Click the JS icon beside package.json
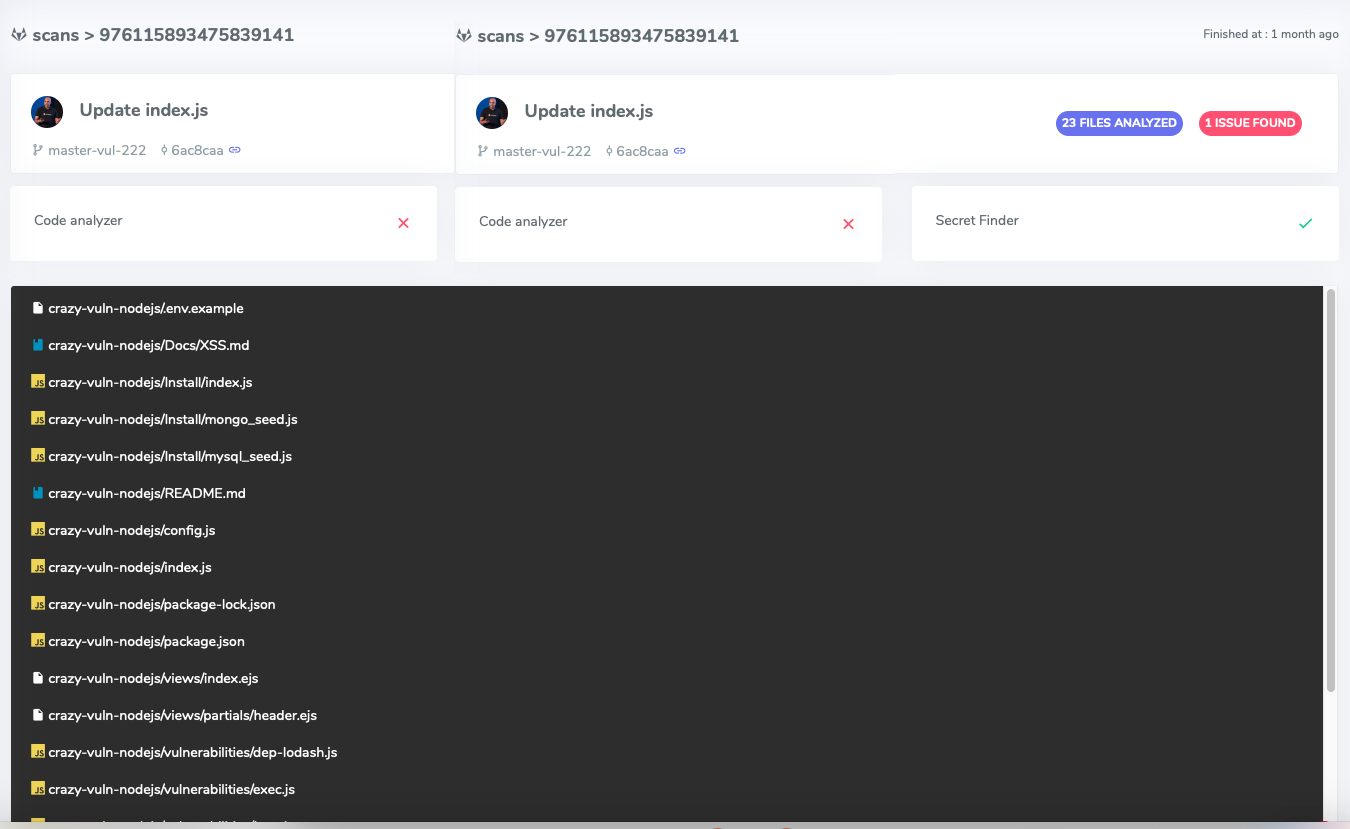The width and height of the screenshot is (1350, 829). coord(38,640)
